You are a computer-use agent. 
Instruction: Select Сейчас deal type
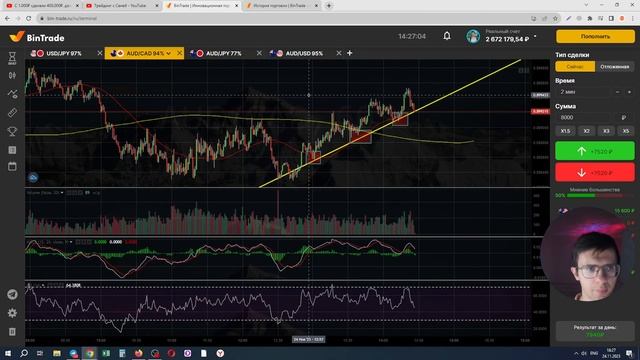575,67
